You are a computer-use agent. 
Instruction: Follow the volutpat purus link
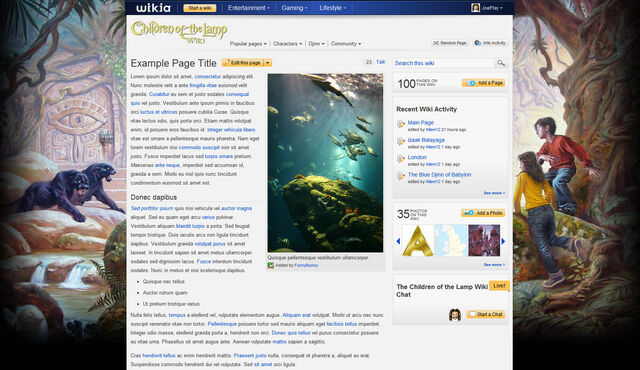[x=210, y=244]
